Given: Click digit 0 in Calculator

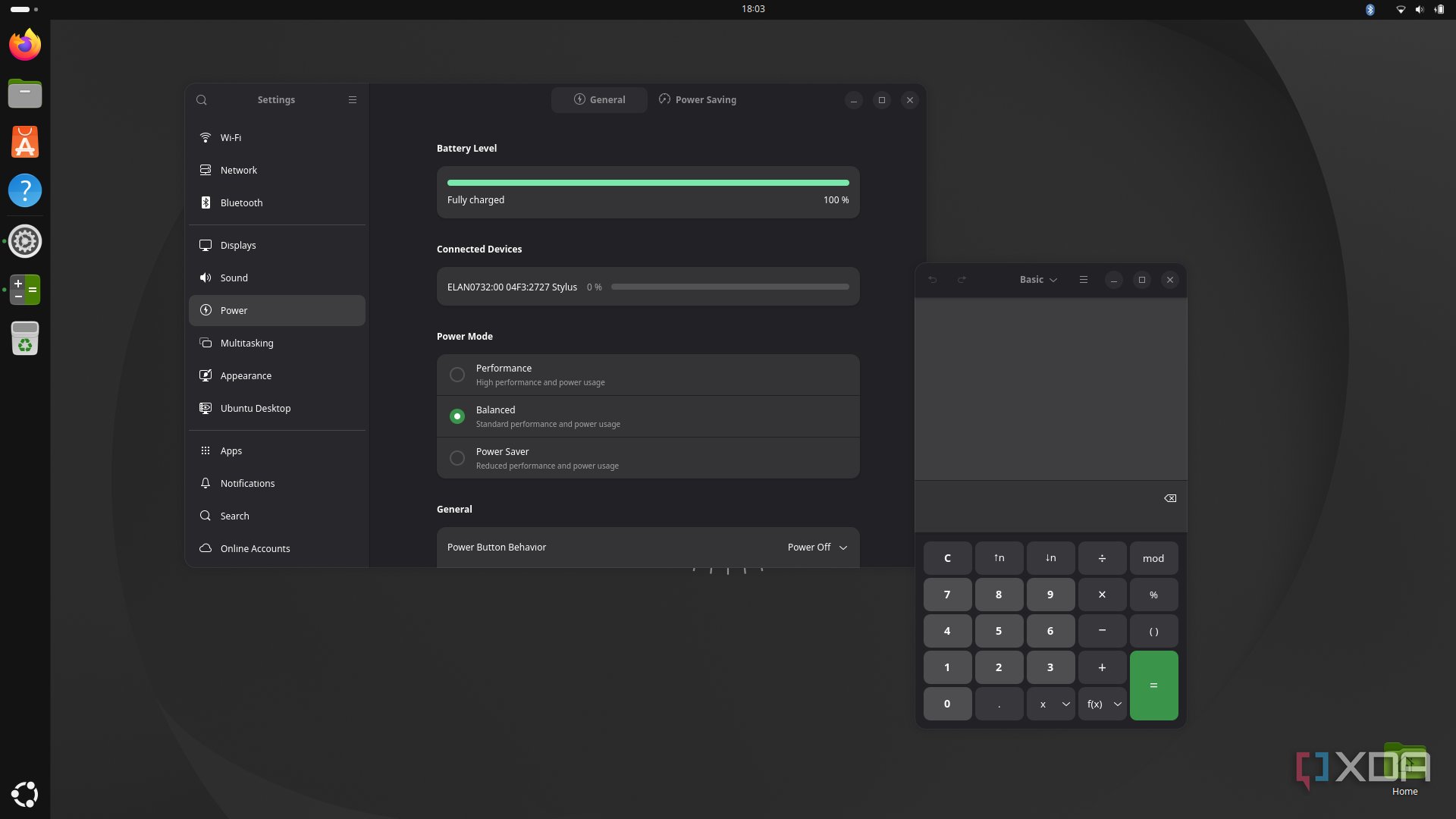Looking at the screenshot, I should (x=947, y=704).
